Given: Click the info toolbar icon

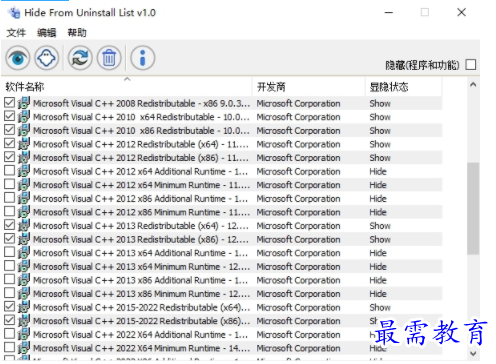Looking at the screenshot, I should [143, 58].
